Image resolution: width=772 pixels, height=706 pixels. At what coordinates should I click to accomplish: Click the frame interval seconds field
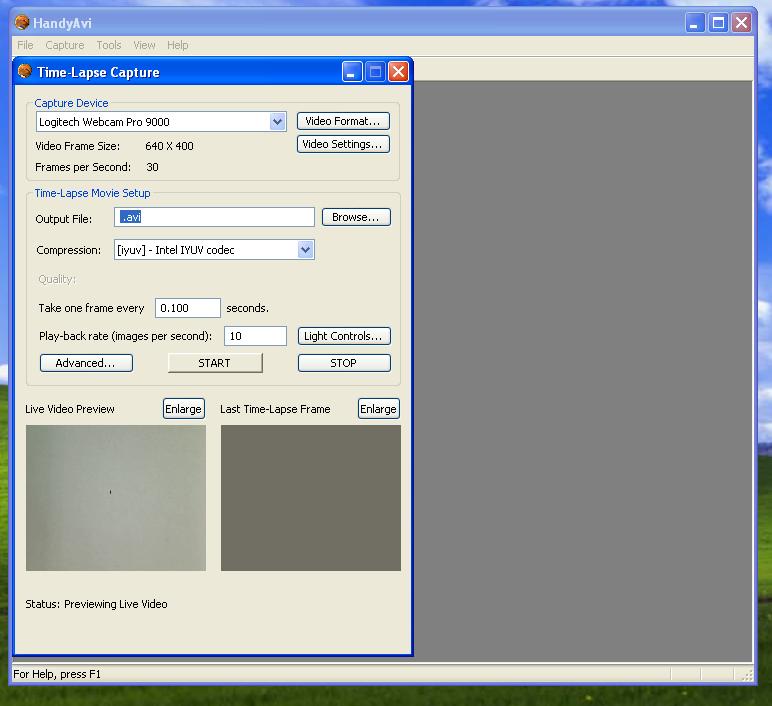pyautogui.click(x=187, y=308)
